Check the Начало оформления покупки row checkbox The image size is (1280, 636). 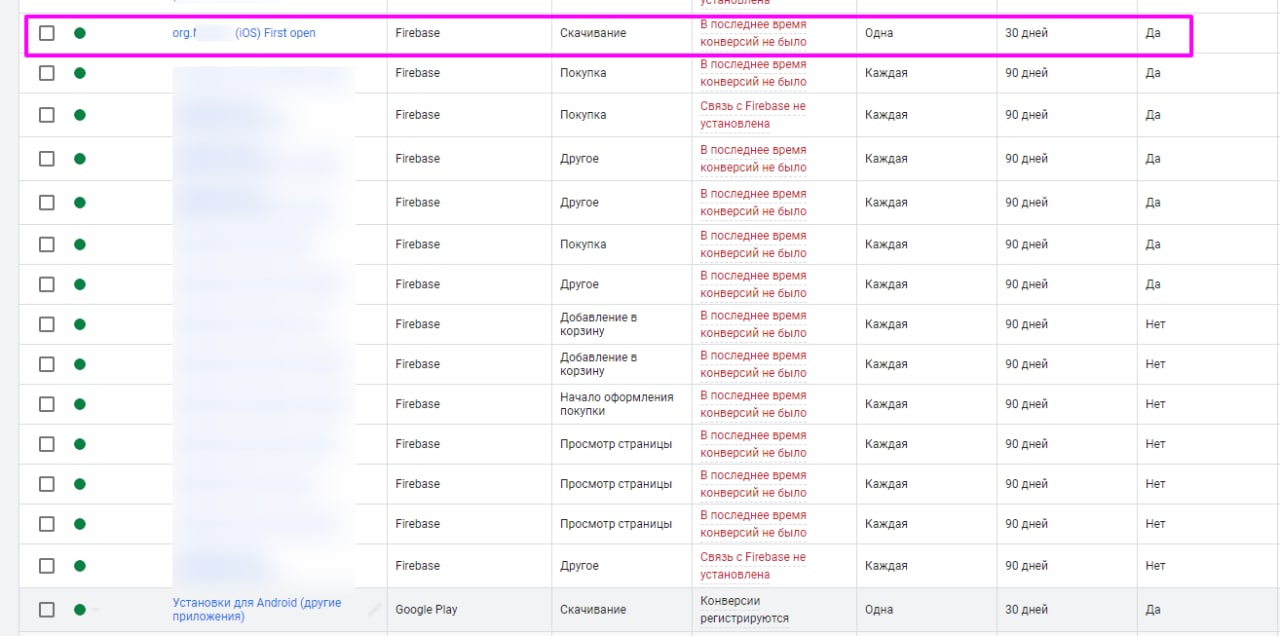(x=47, y=404)
